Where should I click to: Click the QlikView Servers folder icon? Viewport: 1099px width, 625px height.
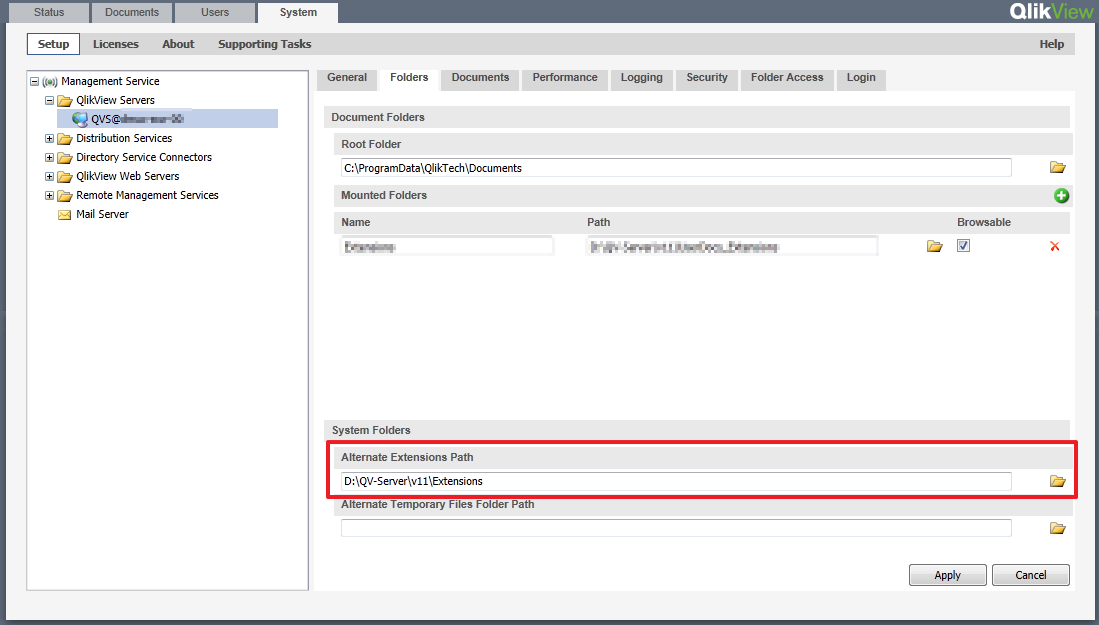pos(65,100)
